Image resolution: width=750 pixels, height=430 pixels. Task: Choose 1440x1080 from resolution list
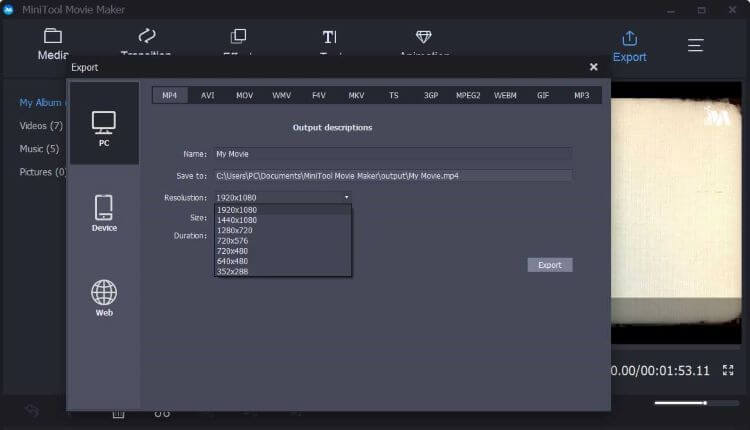pos(283,220)
